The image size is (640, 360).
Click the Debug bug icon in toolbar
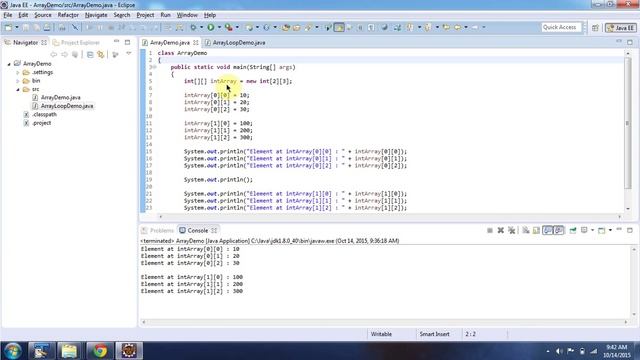[193, 27]
